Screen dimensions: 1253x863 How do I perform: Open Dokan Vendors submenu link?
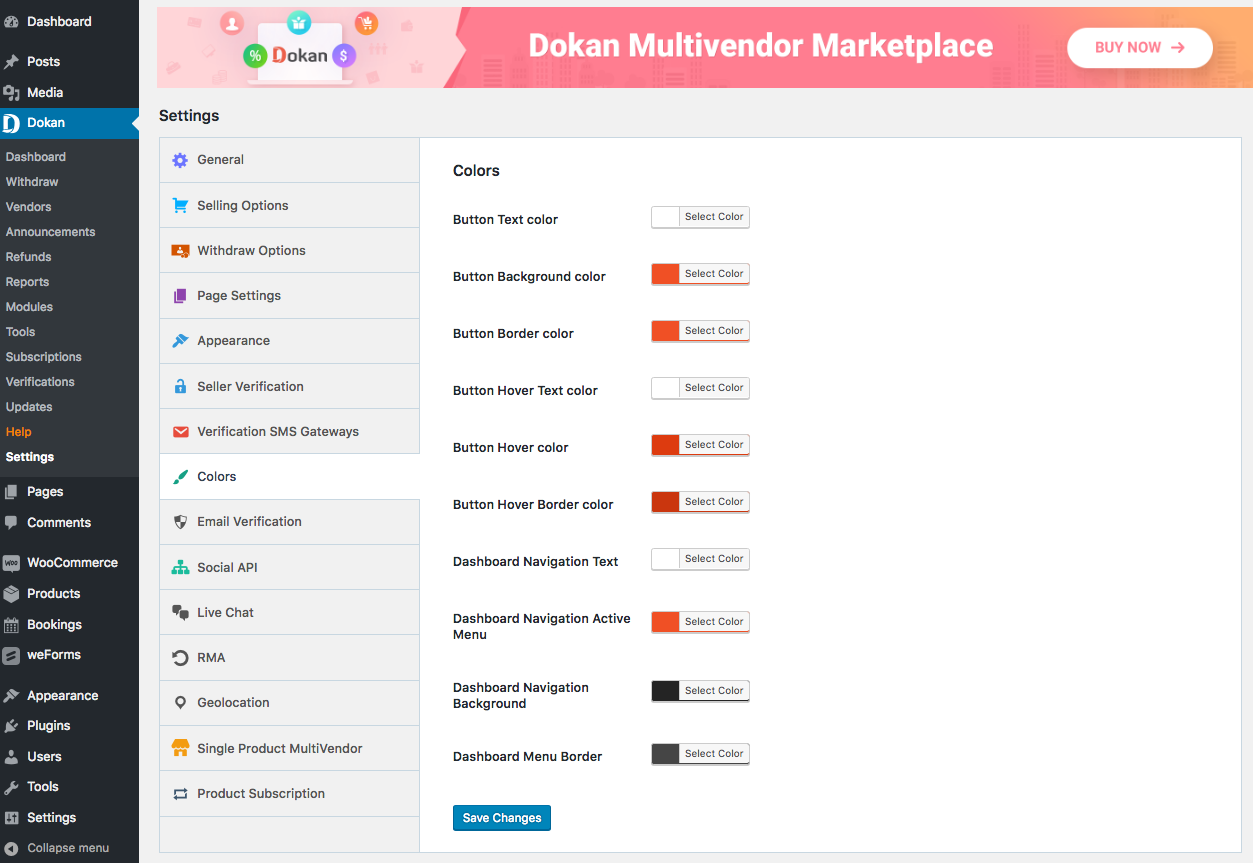28,207
